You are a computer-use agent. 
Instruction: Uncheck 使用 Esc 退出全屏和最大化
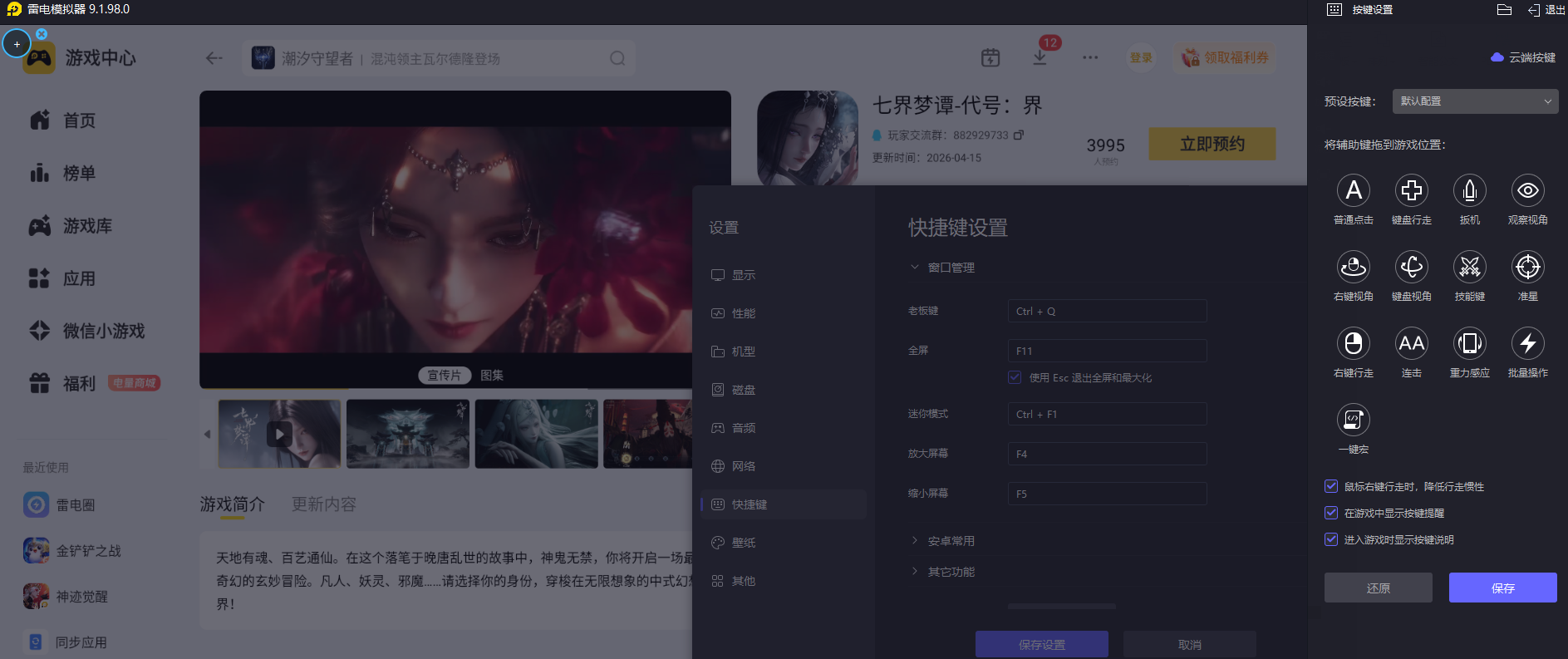point(1015,377)
